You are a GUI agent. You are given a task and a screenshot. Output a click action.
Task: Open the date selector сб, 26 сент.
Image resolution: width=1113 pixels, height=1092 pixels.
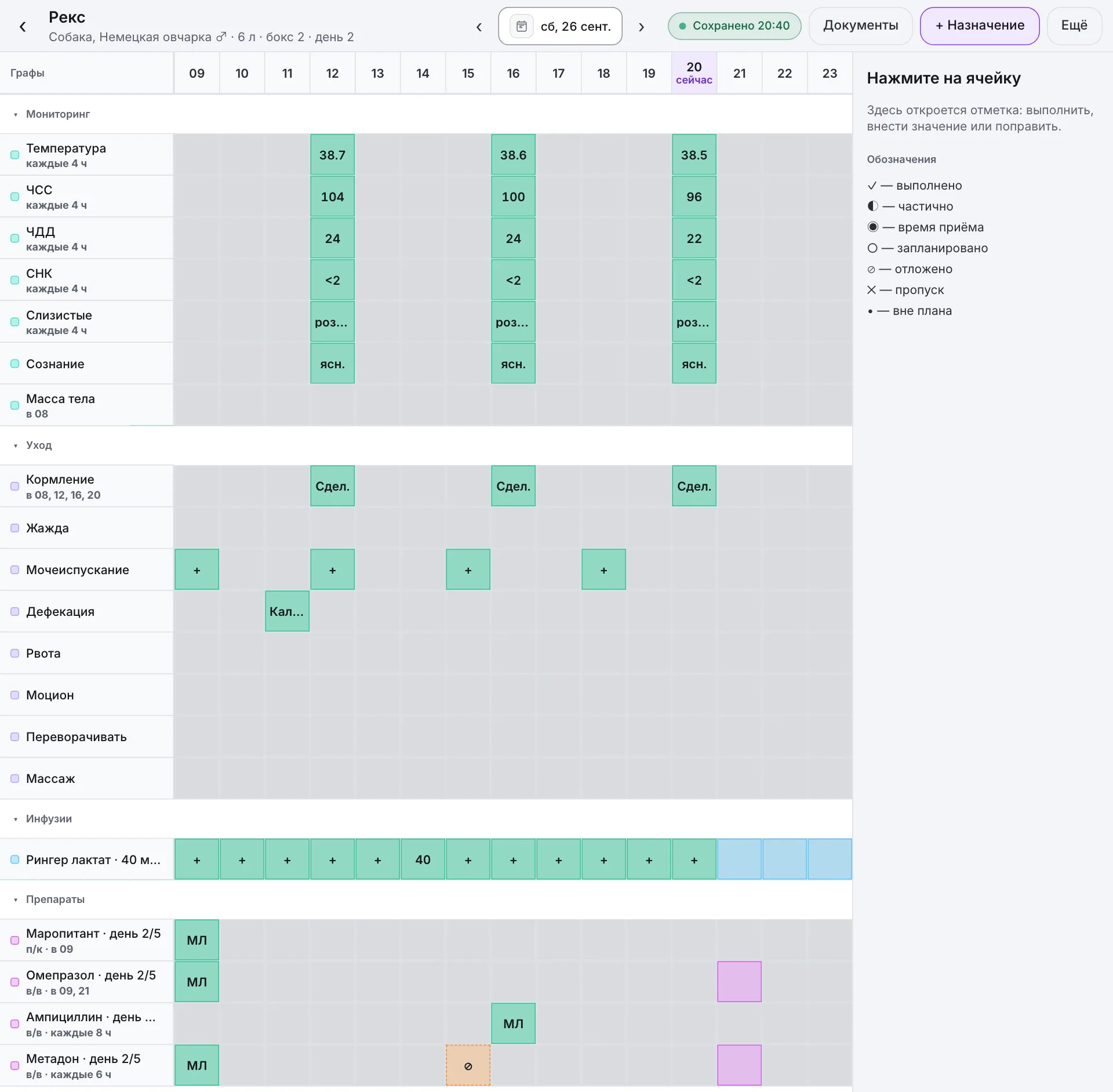coord(560,26)
